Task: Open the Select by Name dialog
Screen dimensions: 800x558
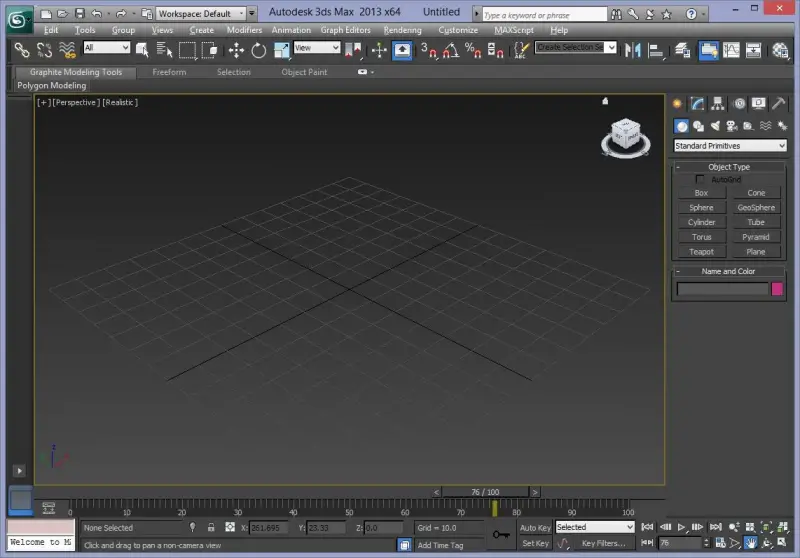Action: (164, 50)
